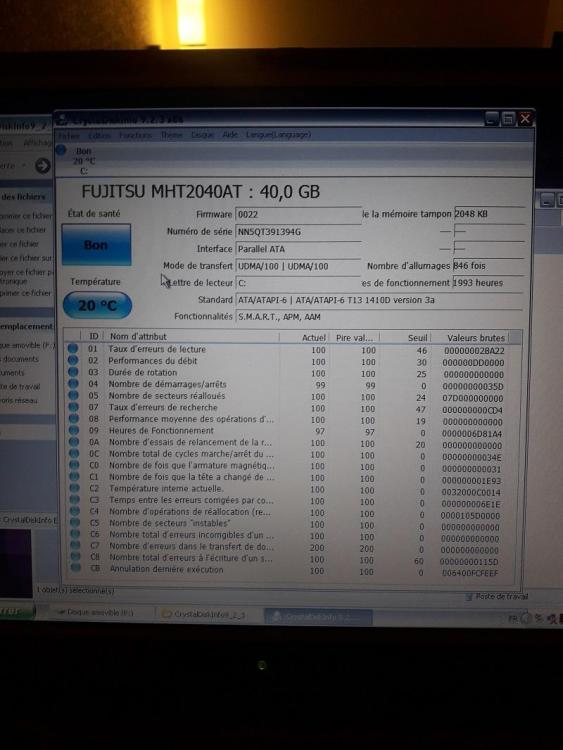This screenshot has width=563, height=750.
Task: Click status circle for Durée de rotation
Action: tap(73, 372)
